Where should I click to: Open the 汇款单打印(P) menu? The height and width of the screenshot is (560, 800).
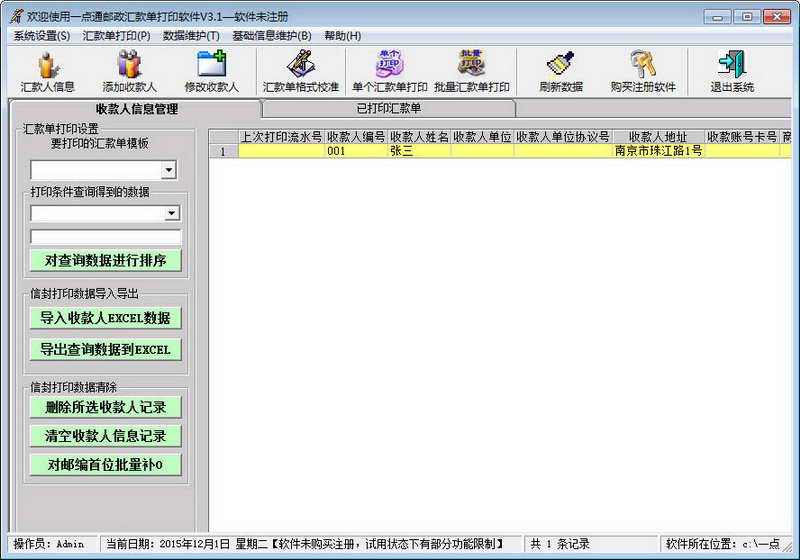[x=116, y=36]
